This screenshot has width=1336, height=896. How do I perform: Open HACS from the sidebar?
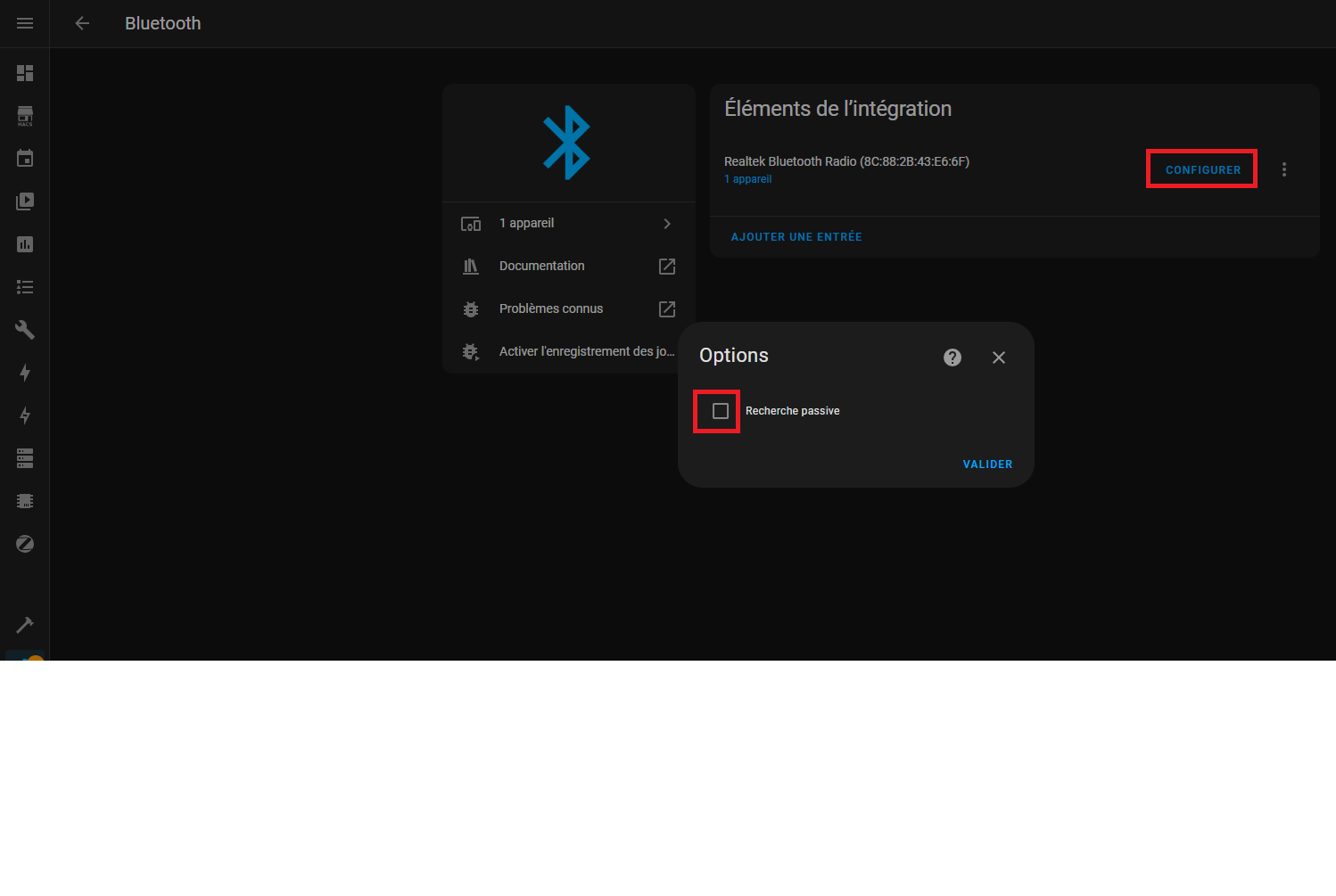(x=25, y=116)
